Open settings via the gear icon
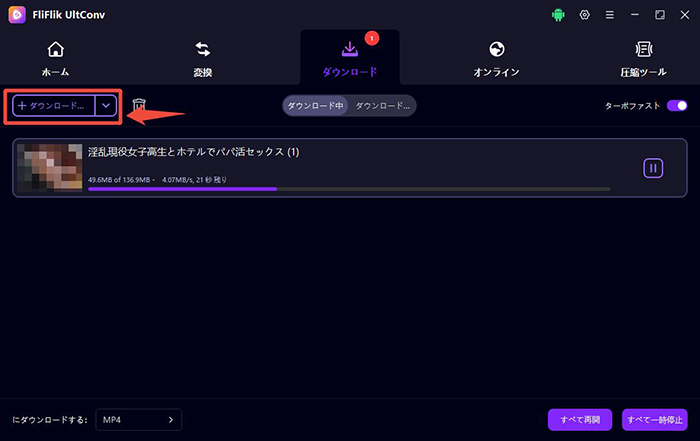 click(584, 15)
